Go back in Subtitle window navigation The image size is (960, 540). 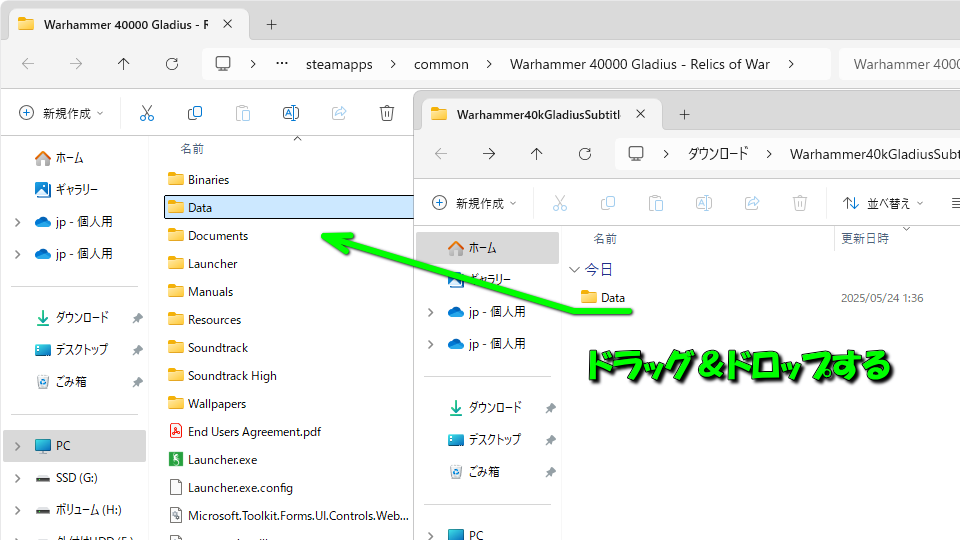click(x=441, y=154)
